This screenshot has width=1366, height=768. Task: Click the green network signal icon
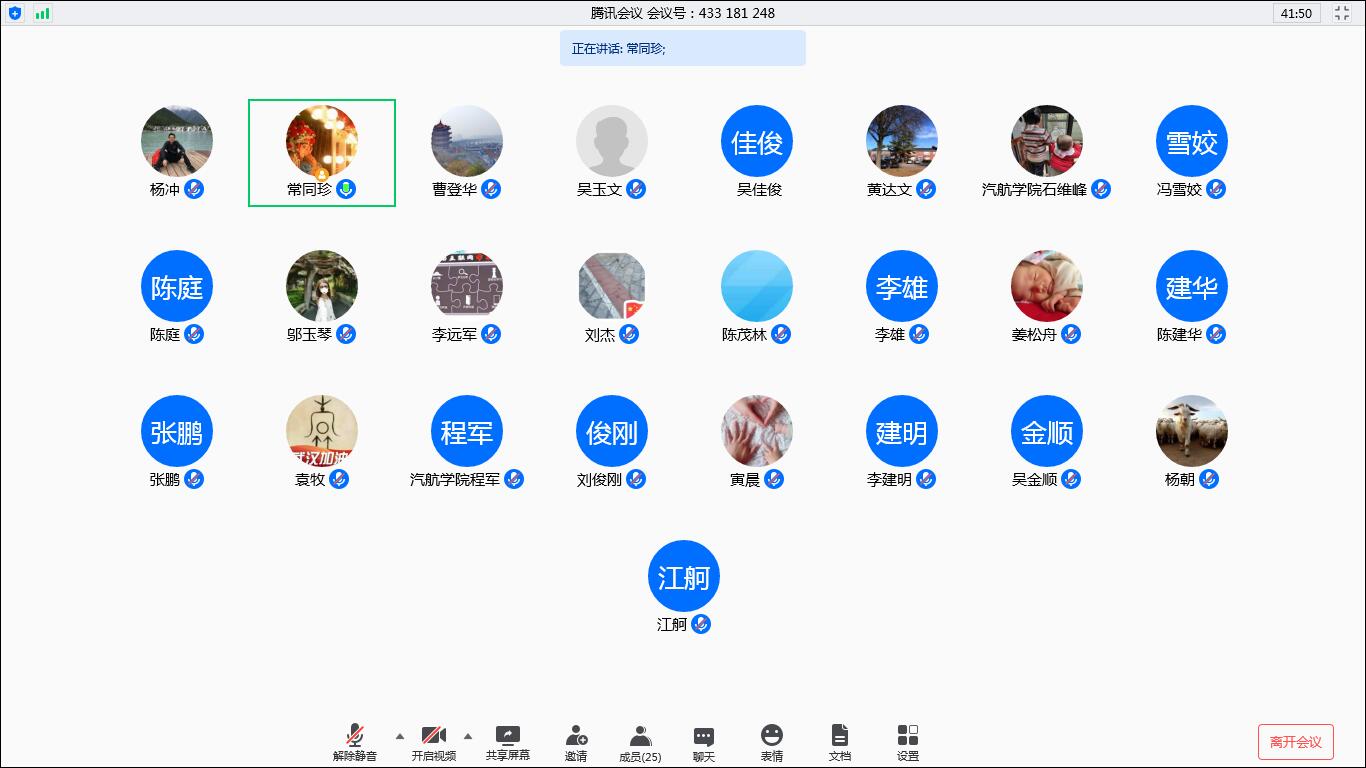42,13
